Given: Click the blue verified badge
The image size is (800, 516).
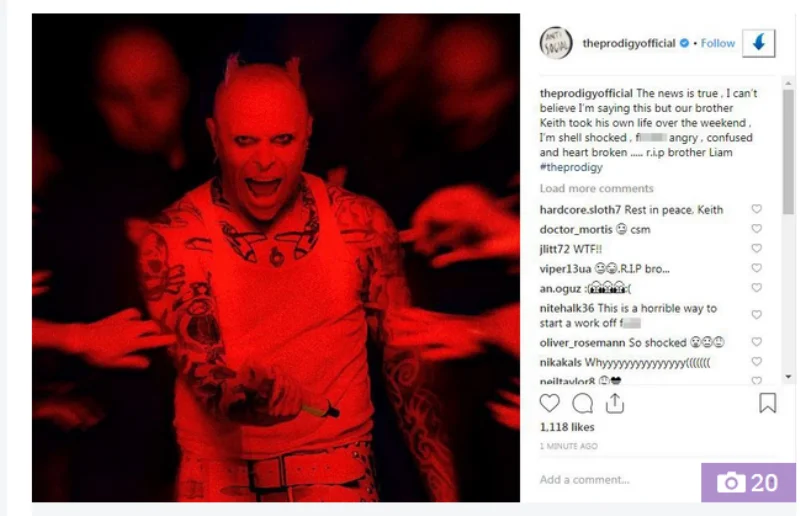Looking at the screenshot, I should 685,43.
